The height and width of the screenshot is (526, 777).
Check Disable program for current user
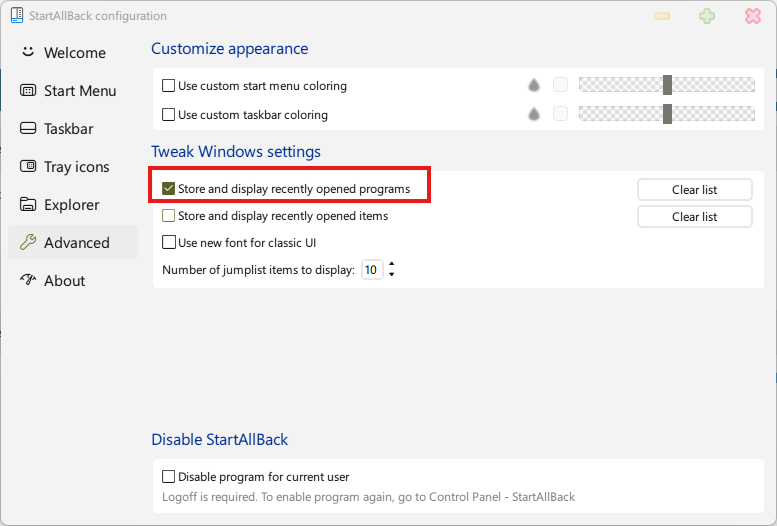(168, 476)
